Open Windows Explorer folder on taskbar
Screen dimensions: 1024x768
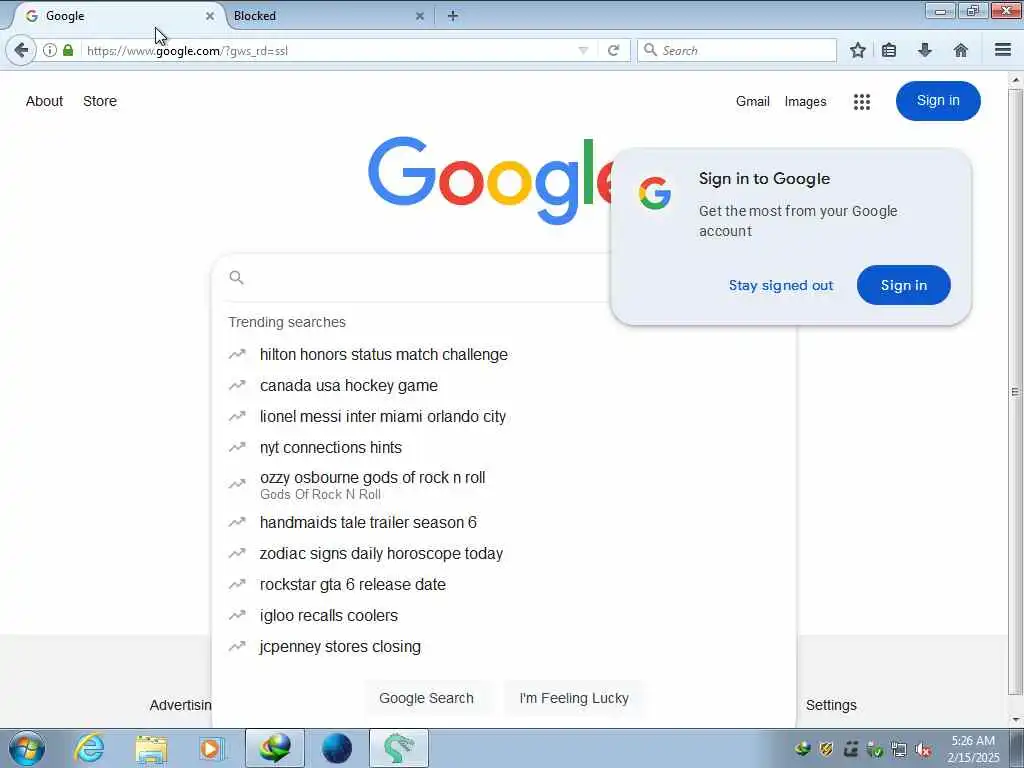click(152, 748)
